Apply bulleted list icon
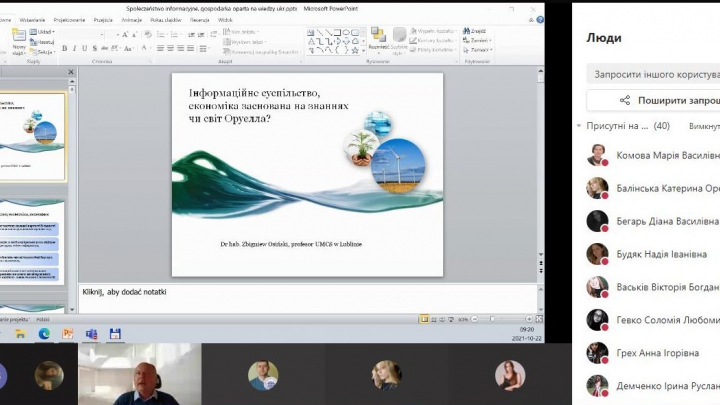This screenshot has height=405, width=720. [x=161, y=35]
